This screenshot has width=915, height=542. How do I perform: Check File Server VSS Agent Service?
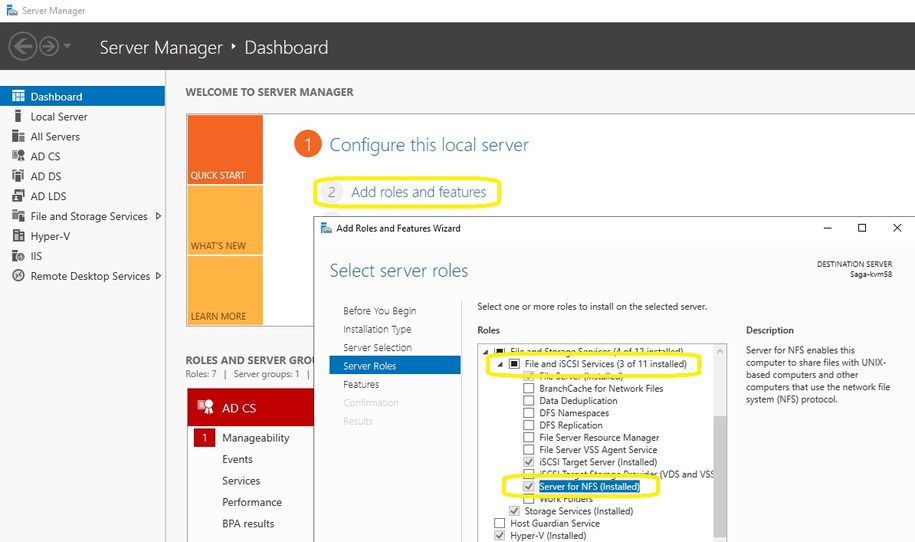point(529,449)
